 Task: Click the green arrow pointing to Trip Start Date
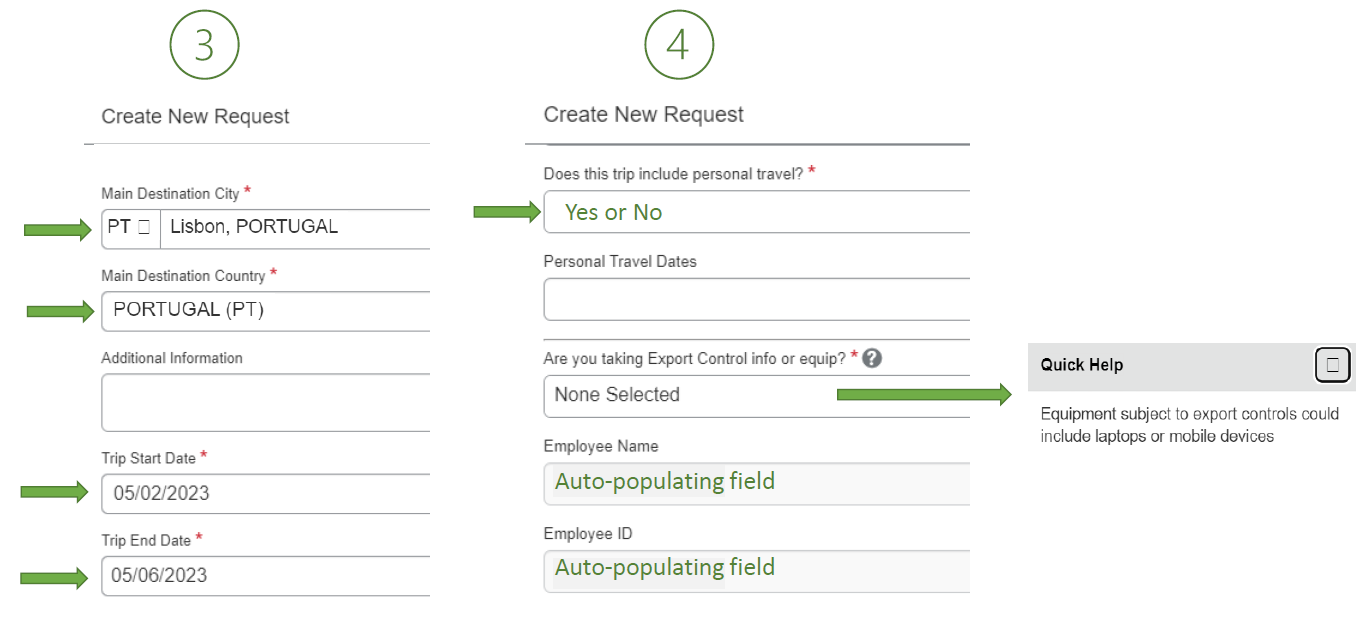(55, 491)
